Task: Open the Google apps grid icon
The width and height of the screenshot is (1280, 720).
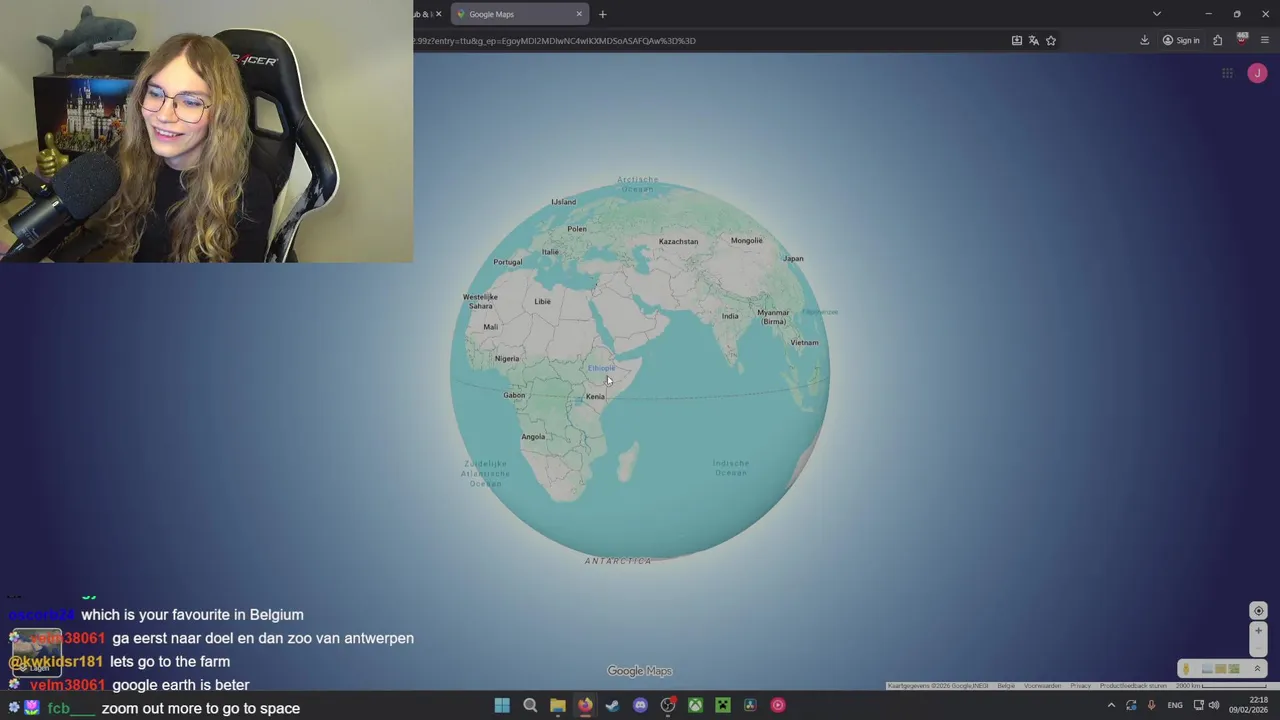Action: 1227,73
